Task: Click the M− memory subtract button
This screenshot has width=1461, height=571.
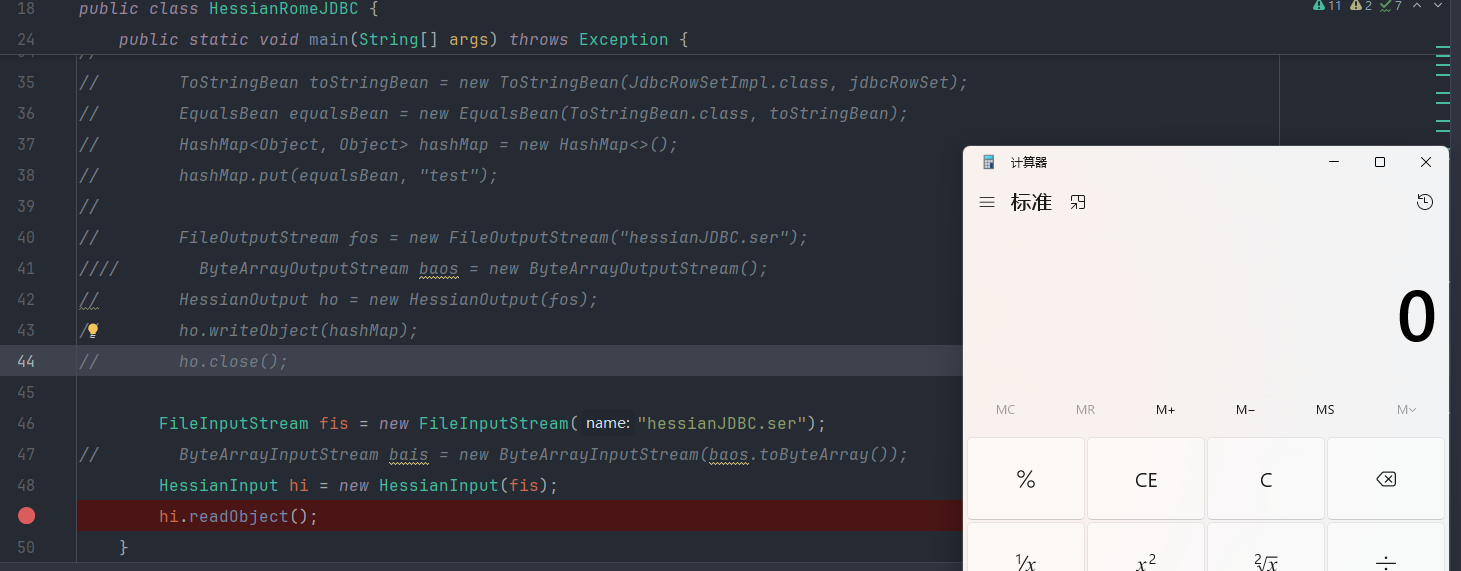Action: coord(1245,410)
